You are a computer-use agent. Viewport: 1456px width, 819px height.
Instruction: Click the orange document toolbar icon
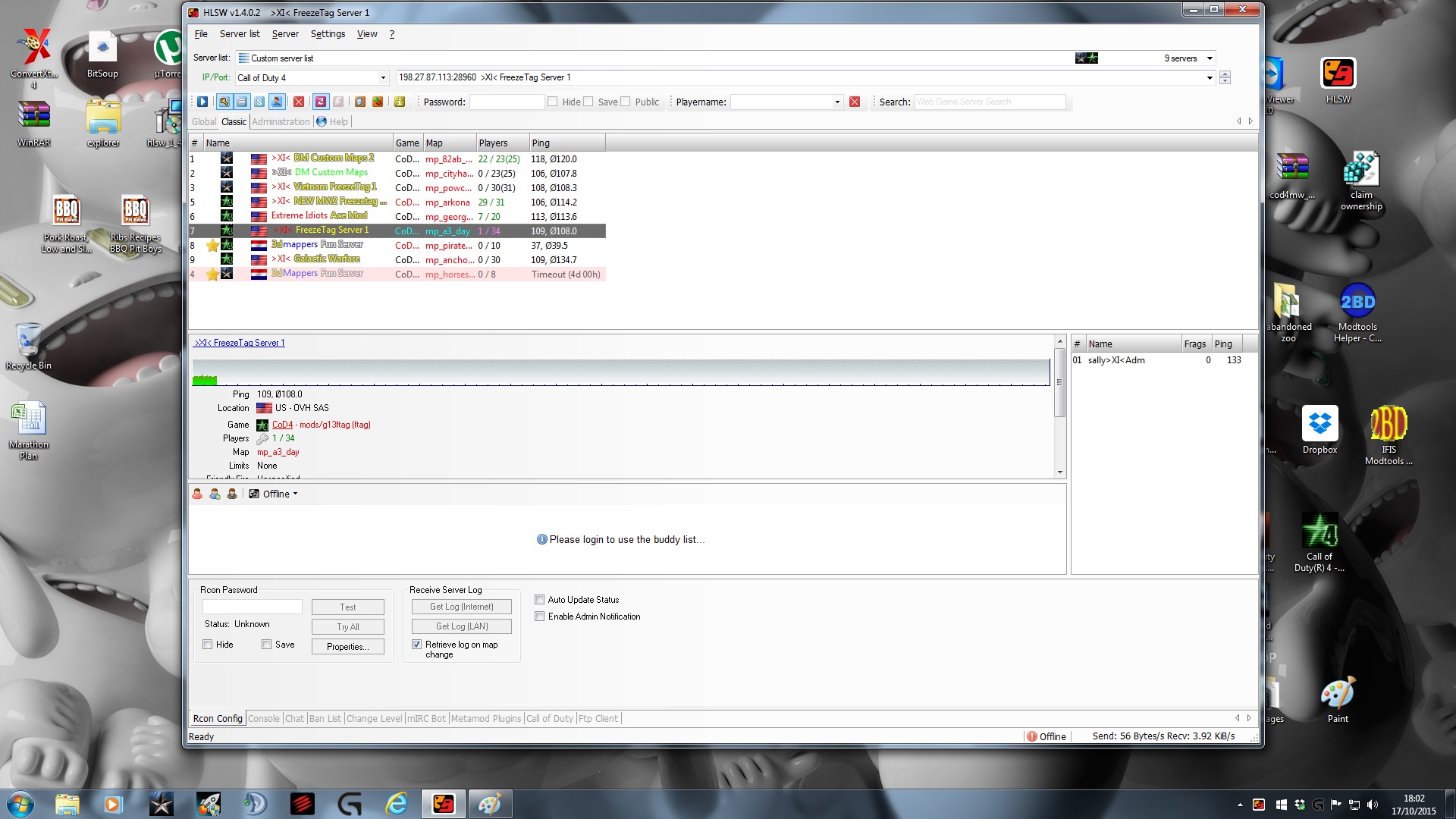pos(360,102)
